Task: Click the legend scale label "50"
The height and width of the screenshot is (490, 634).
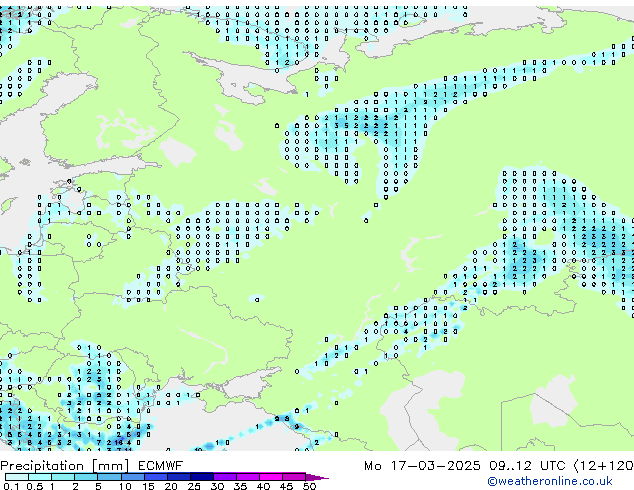Action: 310,486
